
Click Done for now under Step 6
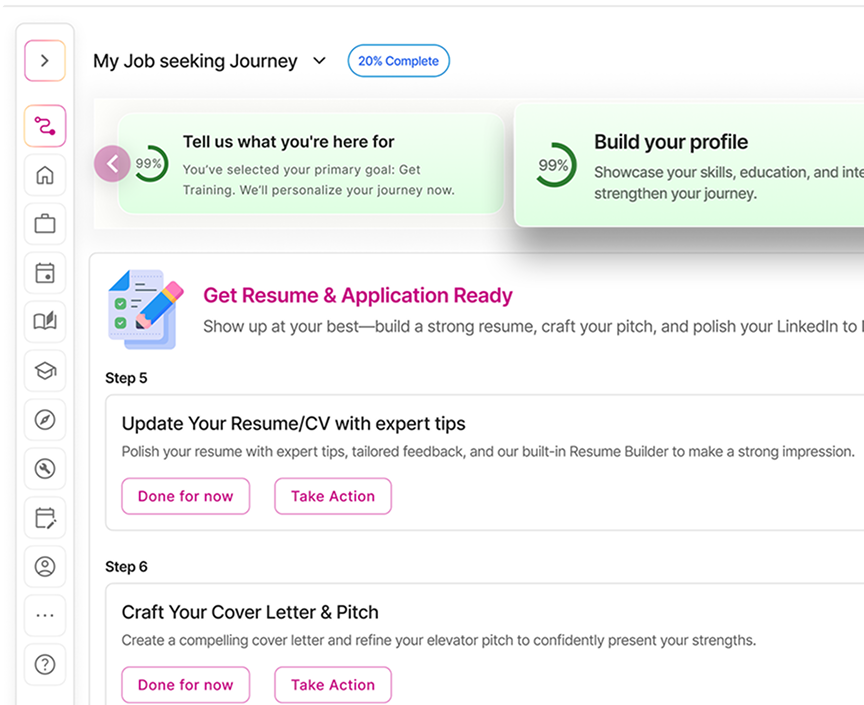coord(185,685)
